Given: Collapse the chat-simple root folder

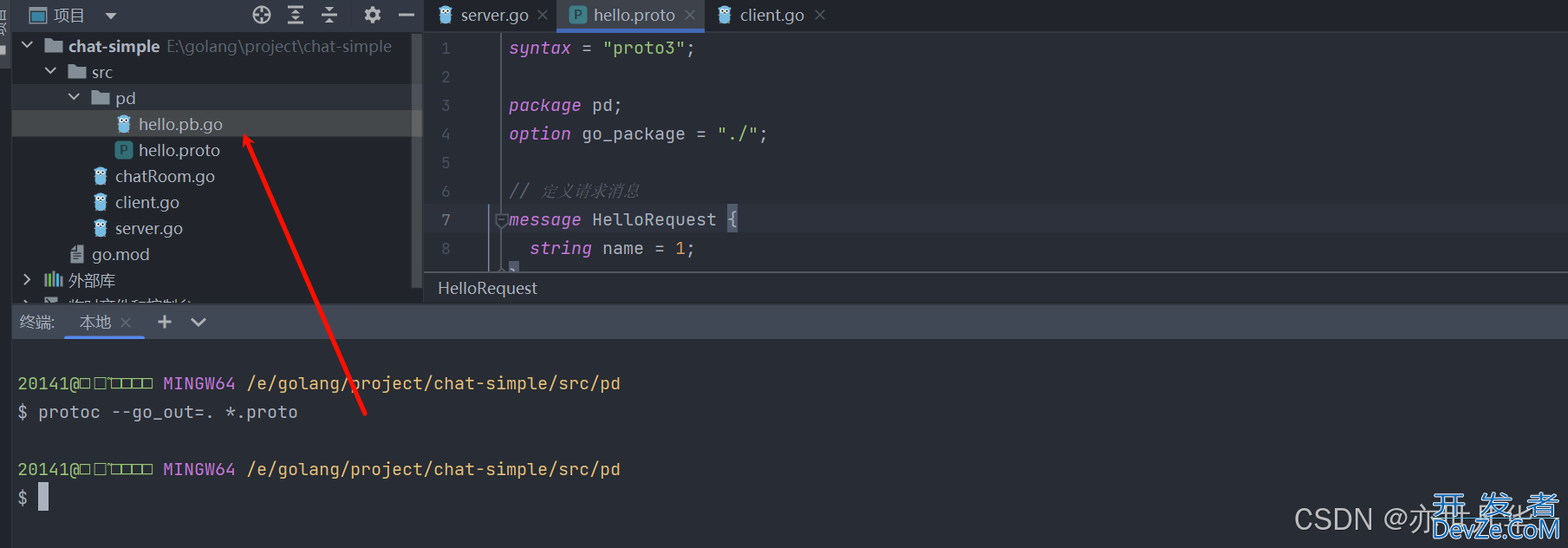Looking at the screenshot, I should pos(27,45).
